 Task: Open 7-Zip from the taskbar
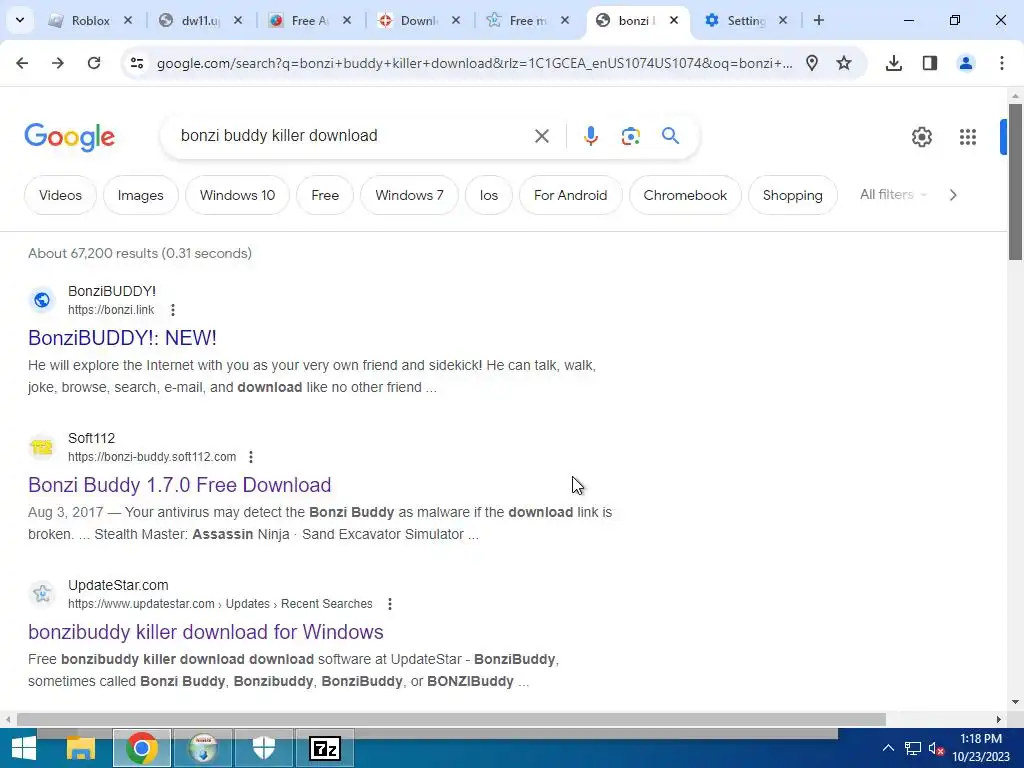click(x=325, y=748)
